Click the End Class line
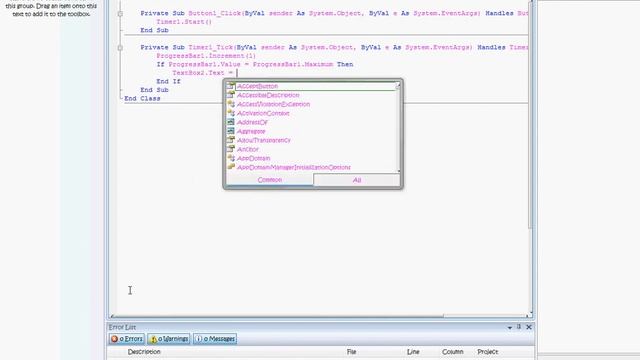This screenshot has width=640, height=360. point(142,98)
